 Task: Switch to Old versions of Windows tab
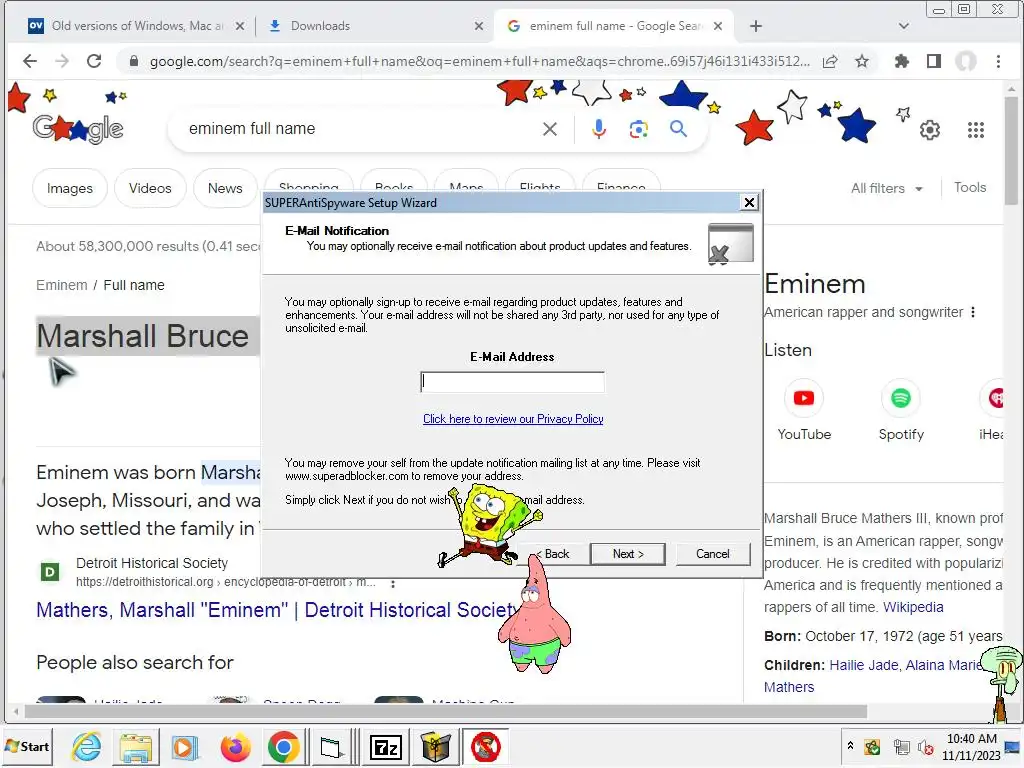point(127,26)
